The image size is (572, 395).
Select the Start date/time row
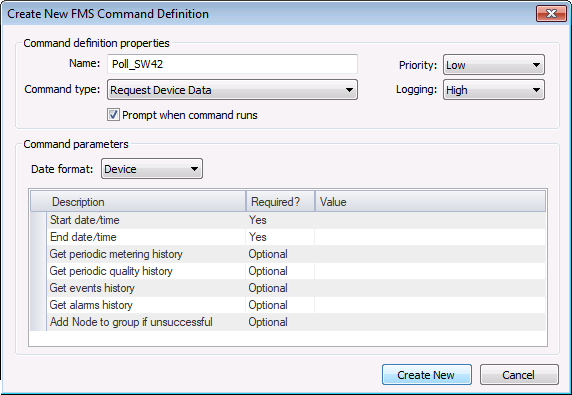288,220
